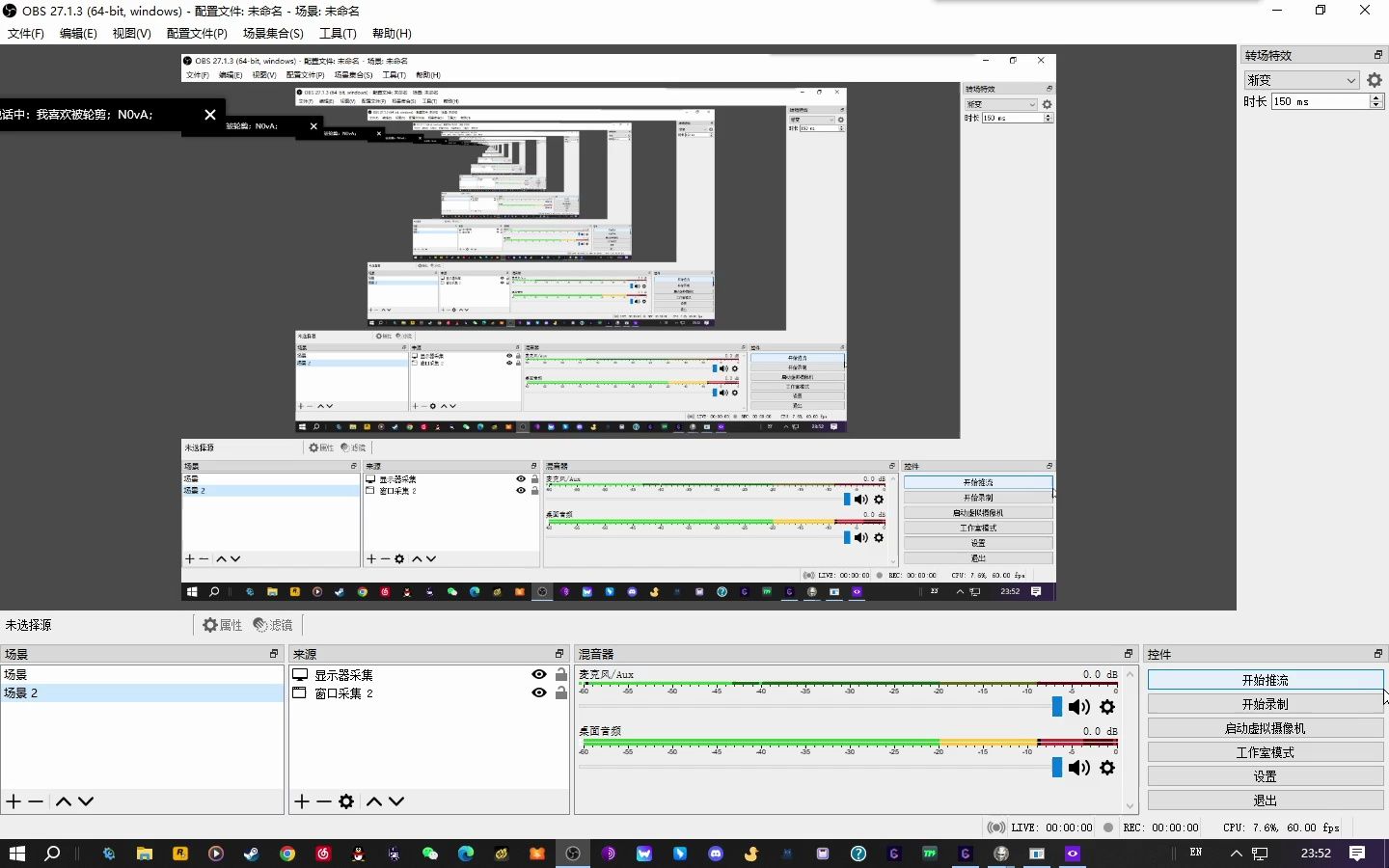Click the 时长 duration input field
The width and height of the screenshot is (1389, 868).
pyautogui.click(x=1320, y=101)
